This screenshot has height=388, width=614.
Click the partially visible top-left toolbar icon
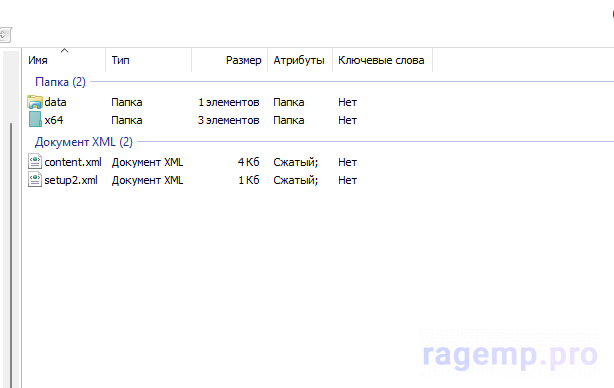[5, 35]
